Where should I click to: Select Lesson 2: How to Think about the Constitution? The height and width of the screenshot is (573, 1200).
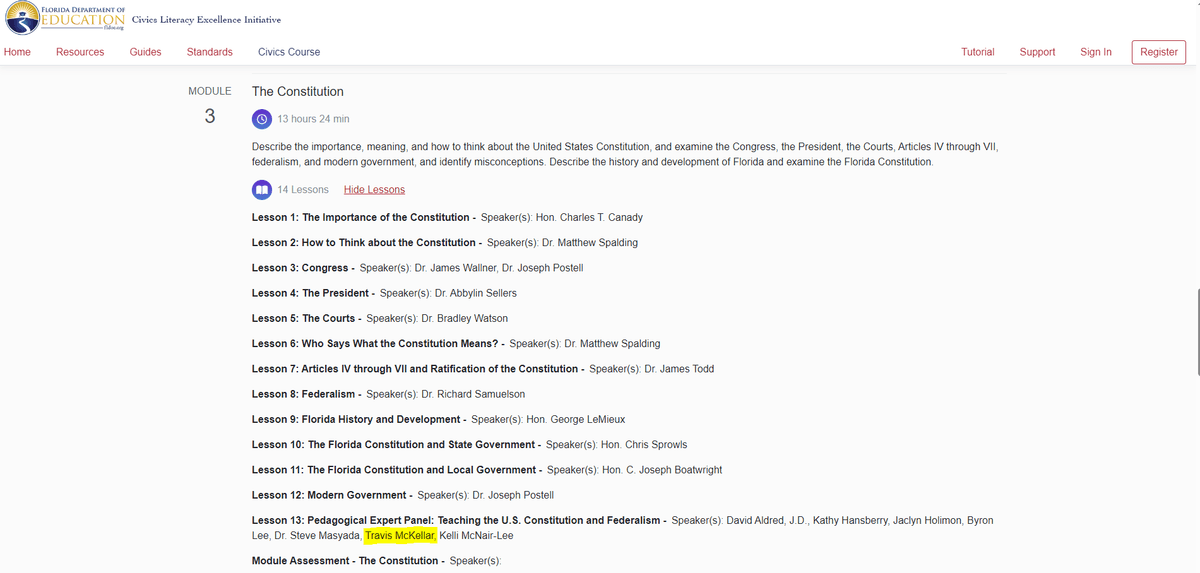[363, 242]
